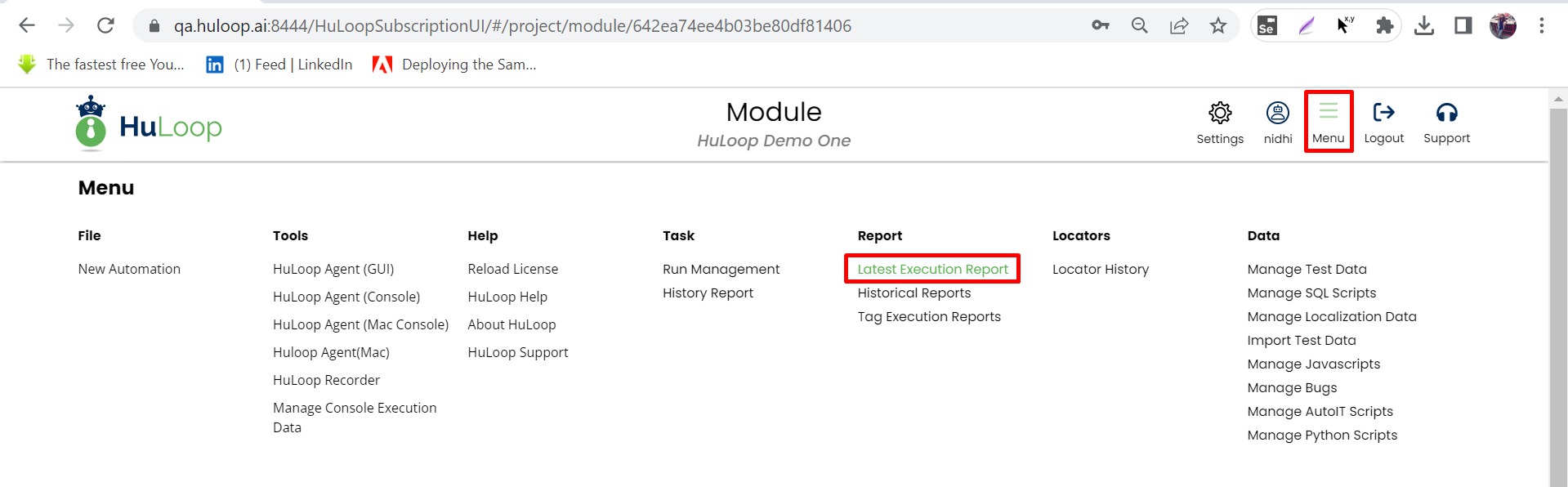Open Latest Execution Report
Screen dimensions: 1568x487
932,269
